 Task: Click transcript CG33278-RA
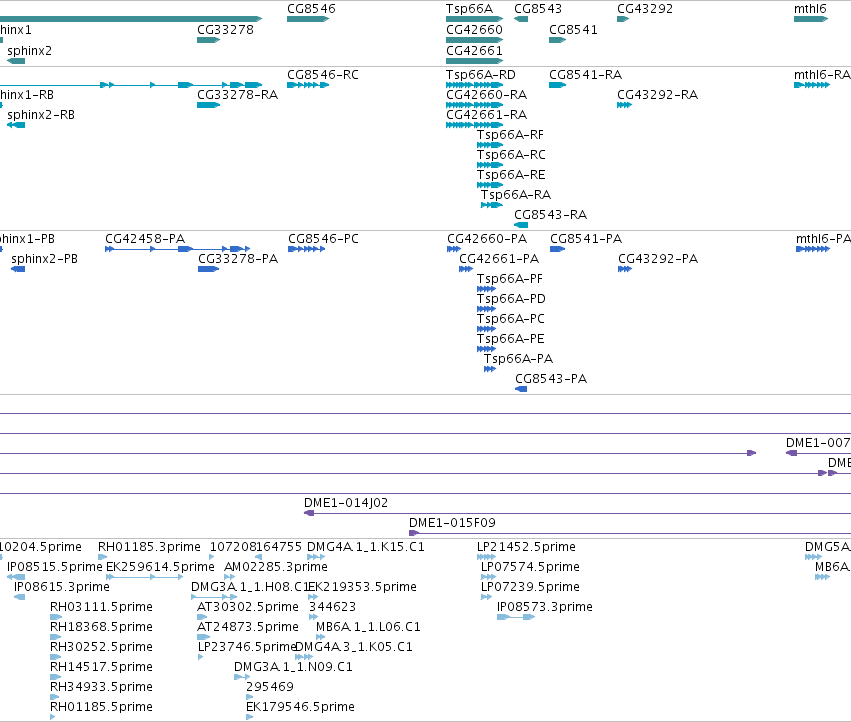(208, 105)
